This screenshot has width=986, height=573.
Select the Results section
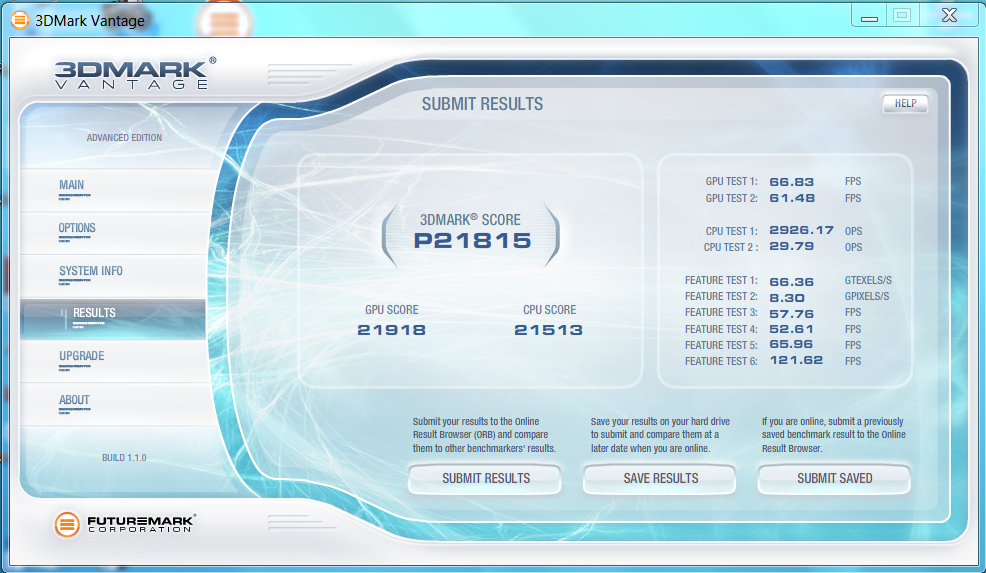pos(113,319)
